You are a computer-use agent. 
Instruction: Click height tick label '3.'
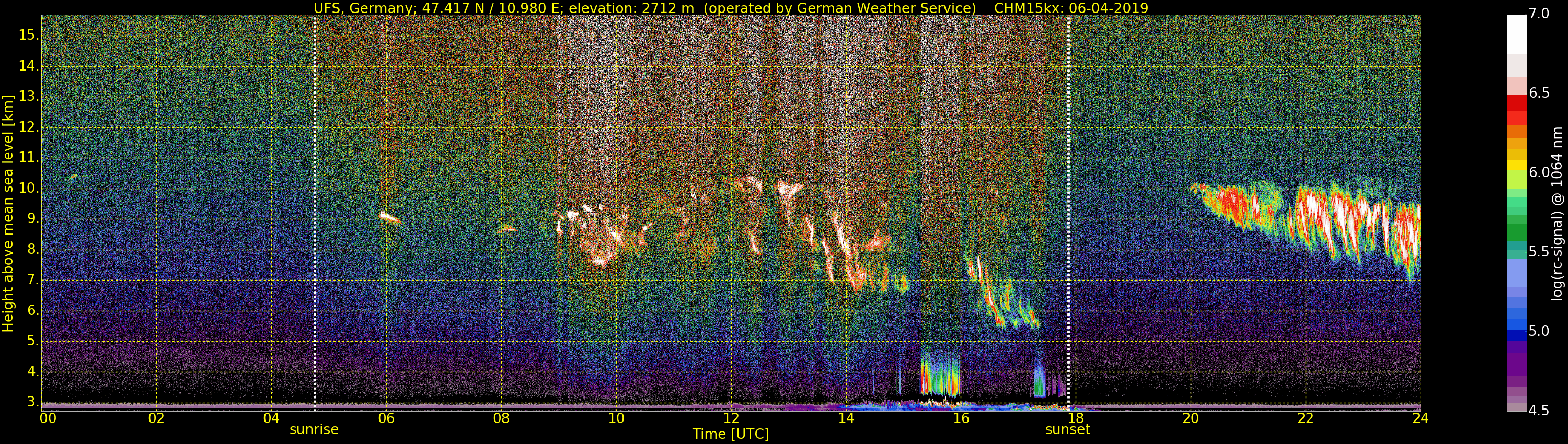click(x=33, y=402)
